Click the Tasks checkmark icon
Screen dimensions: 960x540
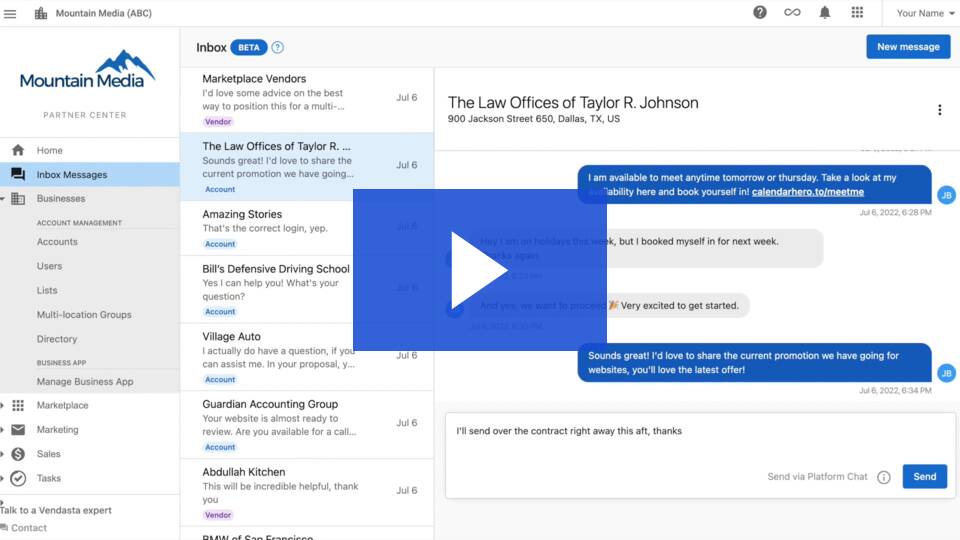[18, 478]
